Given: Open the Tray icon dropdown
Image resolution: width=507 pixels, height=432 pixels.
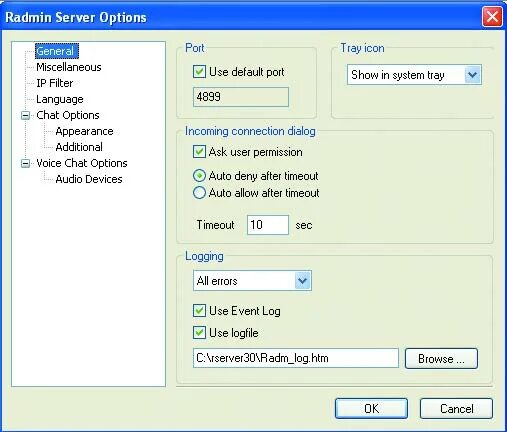Looking at the screenshot, I should 414,75.
